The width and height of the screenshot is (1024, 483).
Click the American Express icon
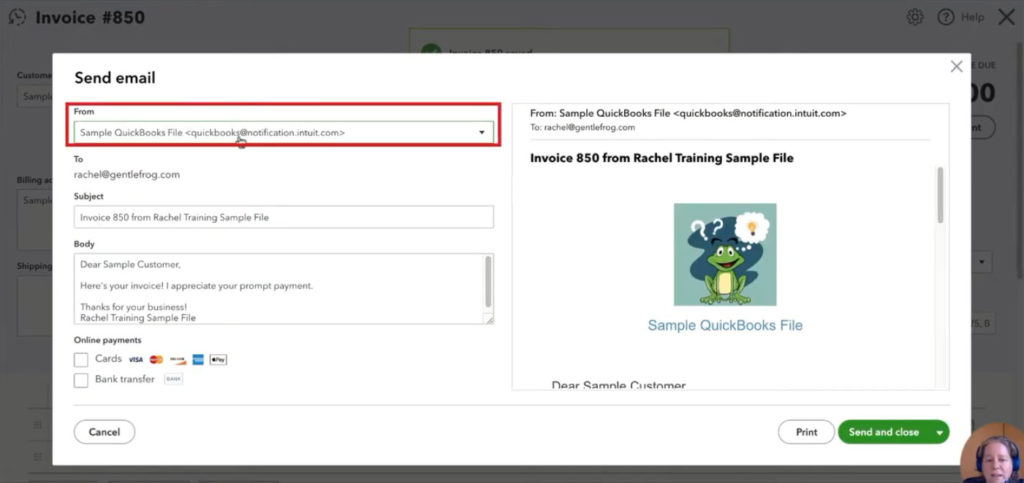(198, 359)
